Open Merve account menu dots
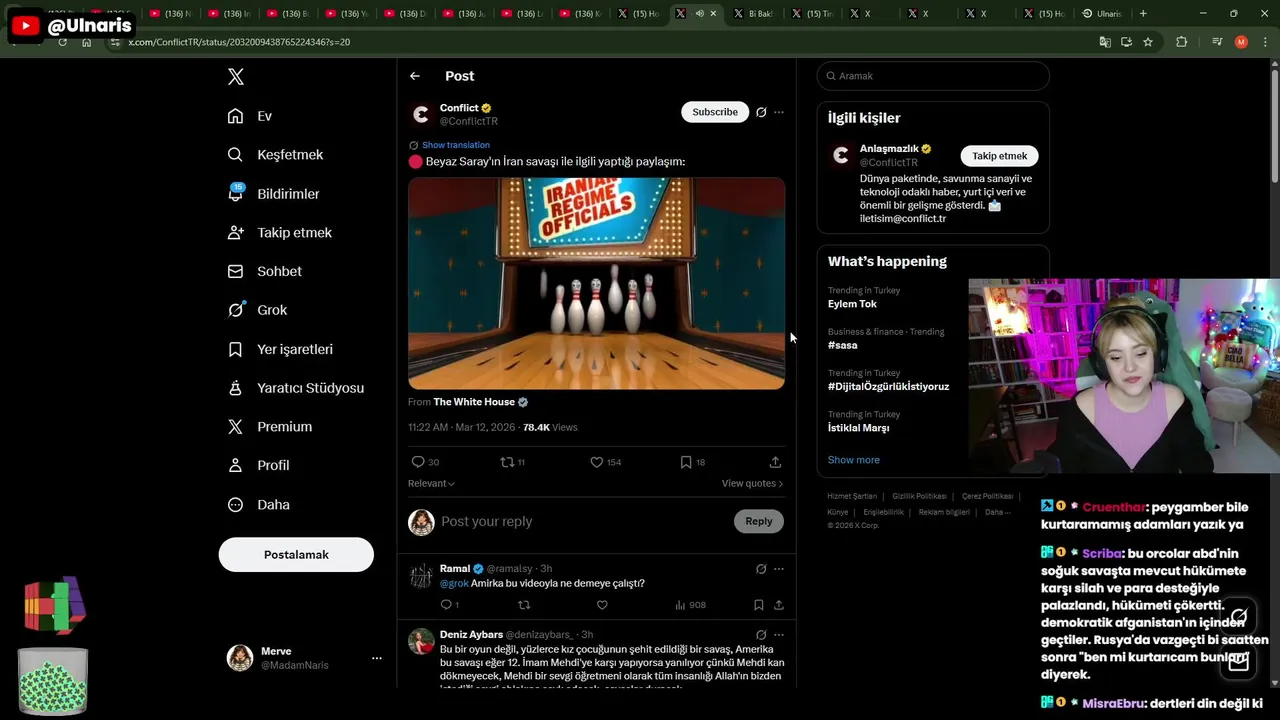The image size is (1280, 720). 377,658
